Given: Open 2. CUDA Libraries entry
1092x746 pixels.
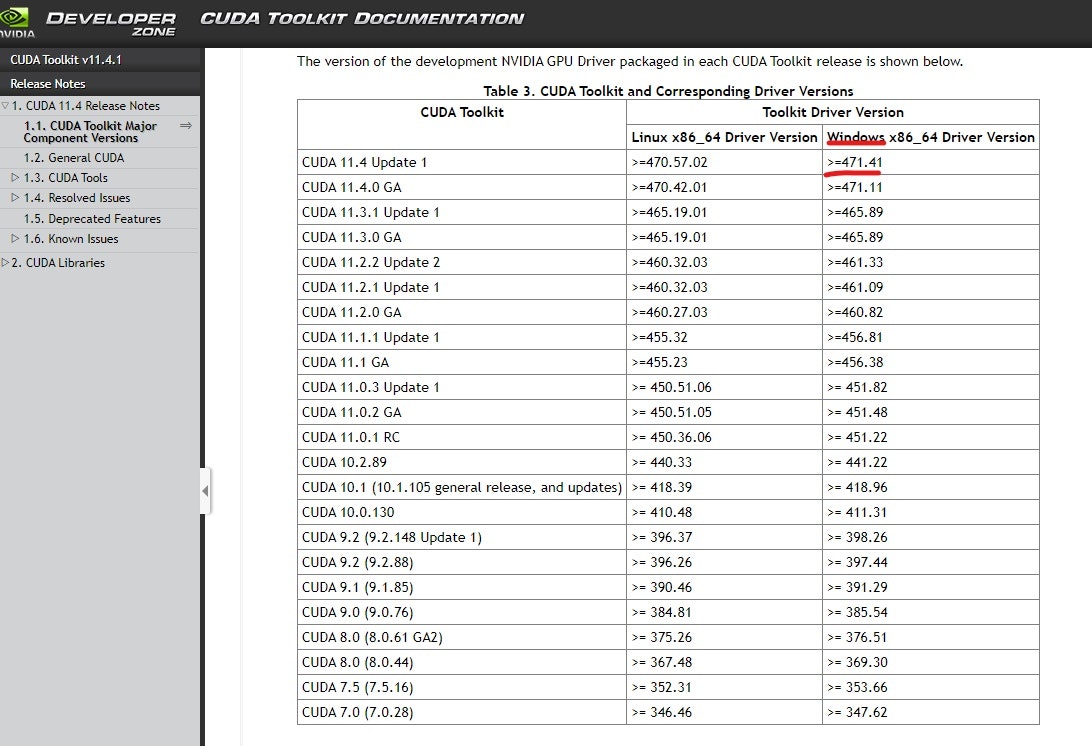Looking at the screenshot, I should (58, 263).
